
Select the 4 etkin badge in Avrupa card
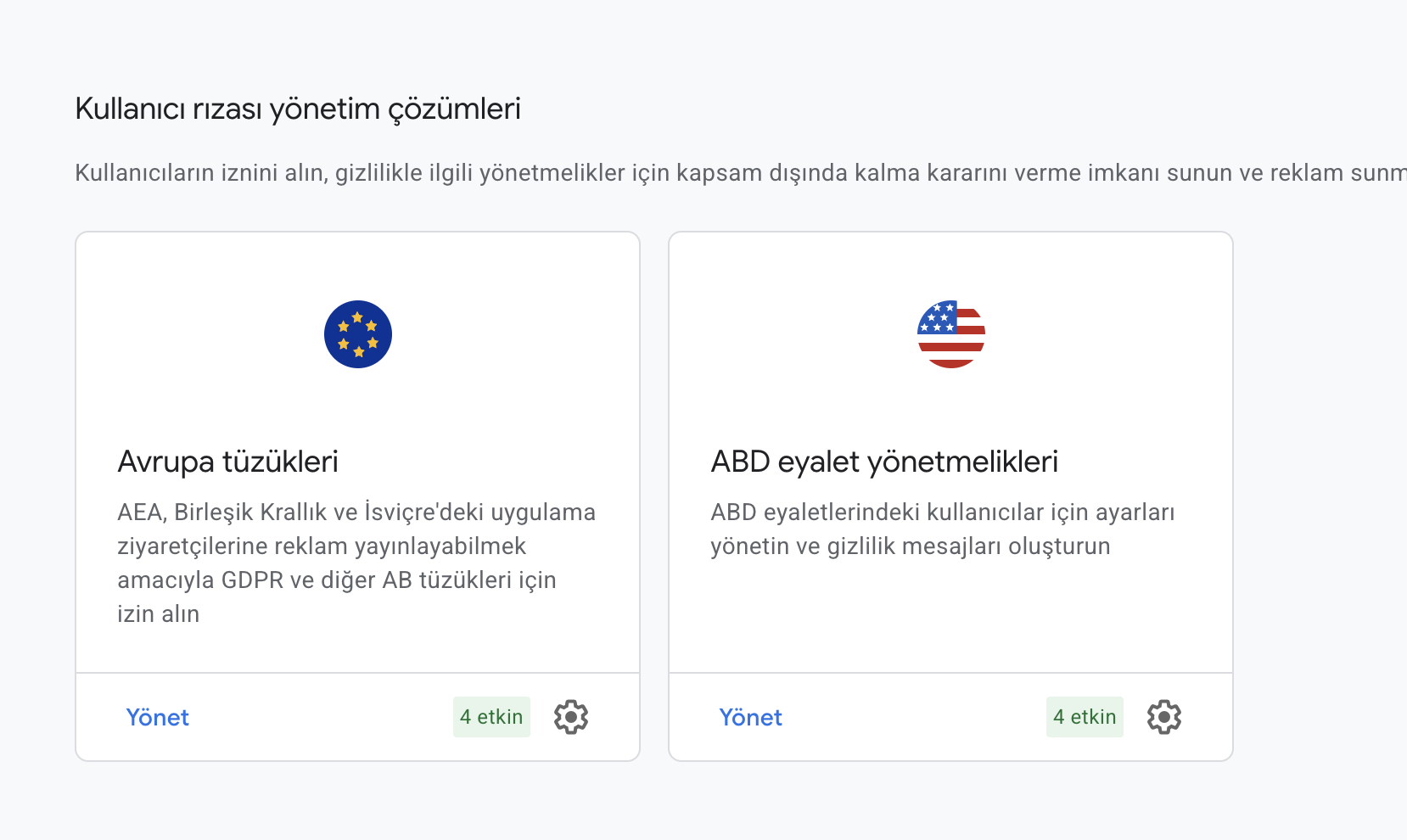[491, 717]
